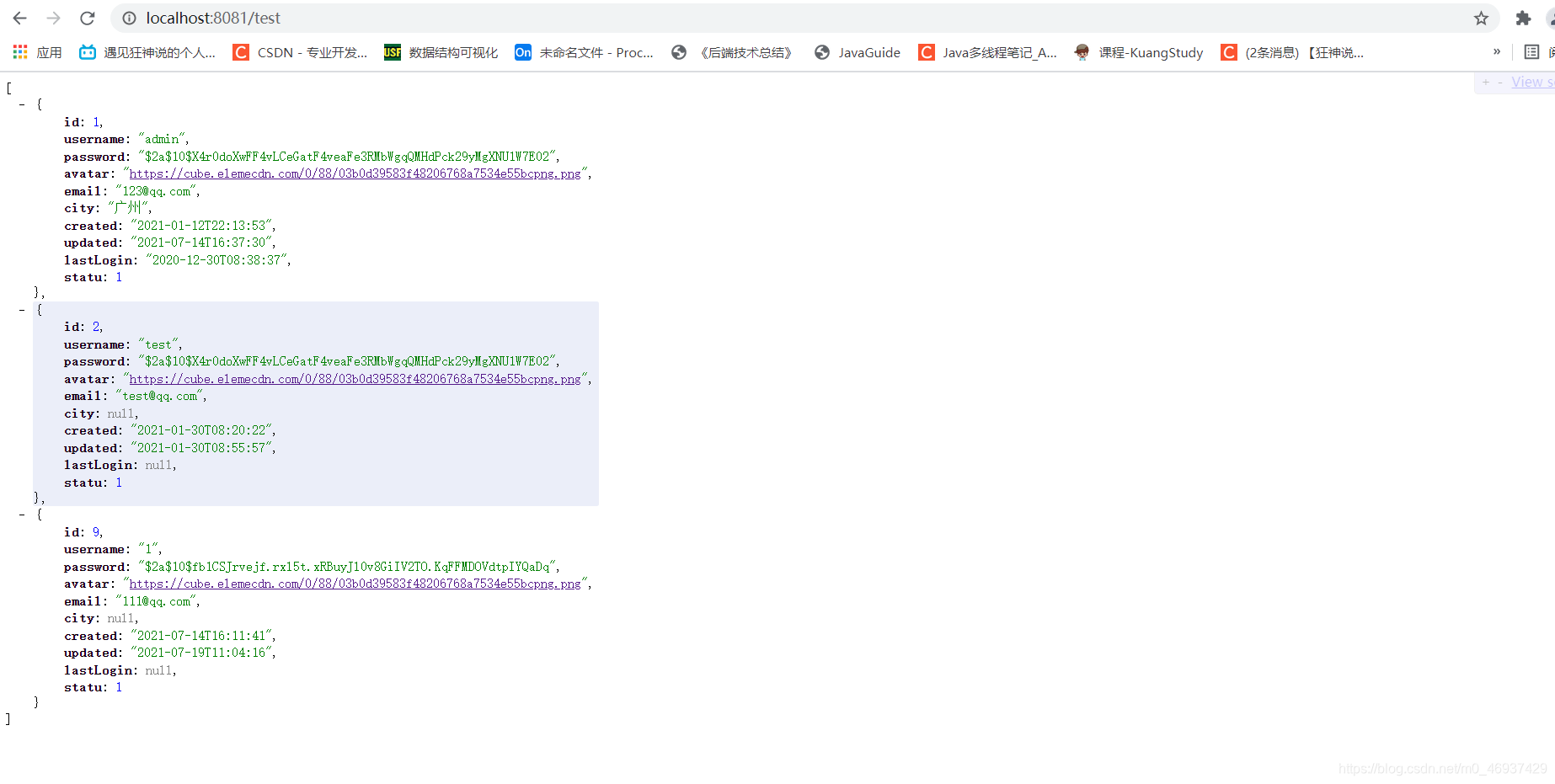Open the test user's avatar URL
This screenshot has width=1555, height=784.
355,379
